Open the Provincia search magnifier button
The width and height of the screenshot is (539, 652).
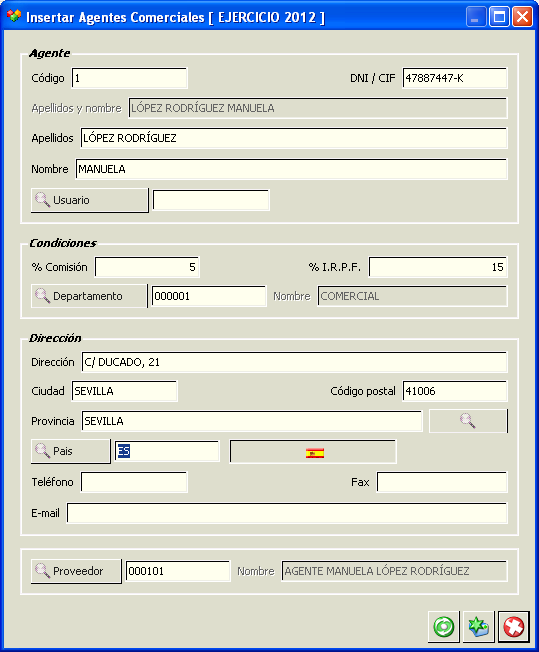468,421
